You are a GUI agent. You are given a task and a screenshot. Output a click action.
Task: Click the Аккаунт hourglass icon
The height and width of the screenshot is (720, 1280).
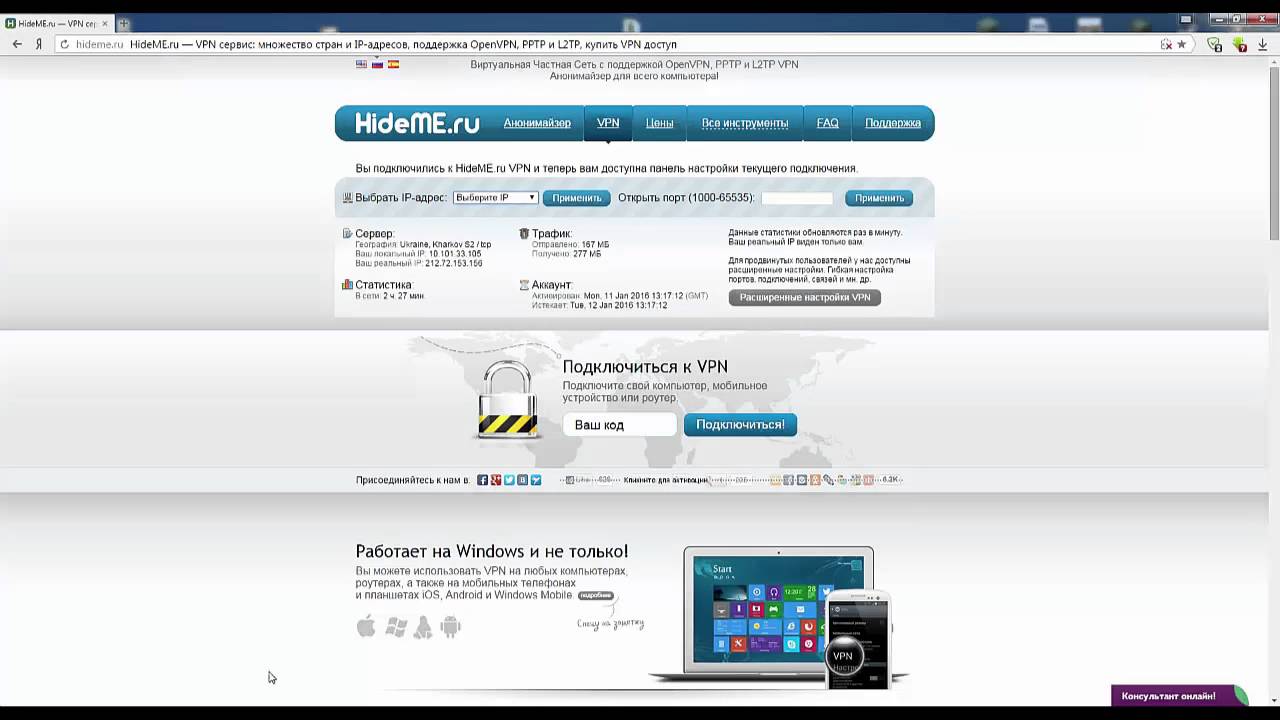click(524, 285)
